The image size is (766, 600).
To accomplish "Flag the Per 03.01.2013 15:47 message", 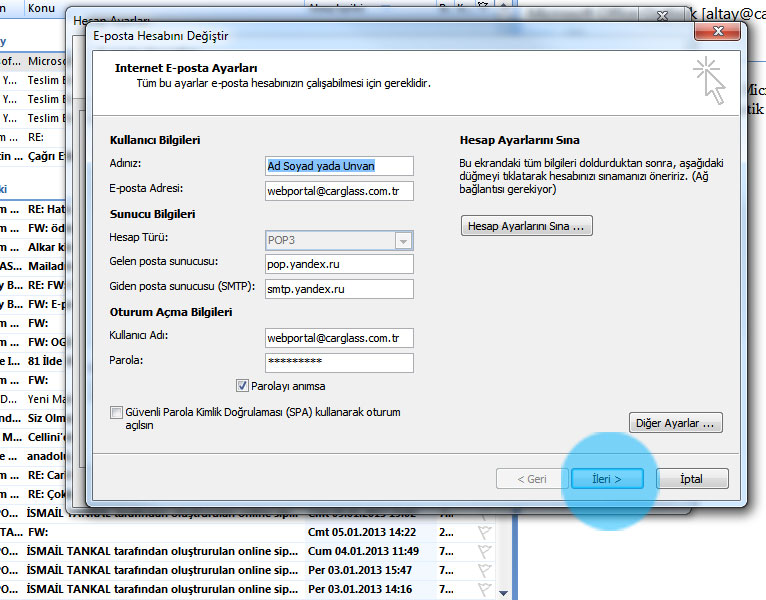I will pos(484,570).
